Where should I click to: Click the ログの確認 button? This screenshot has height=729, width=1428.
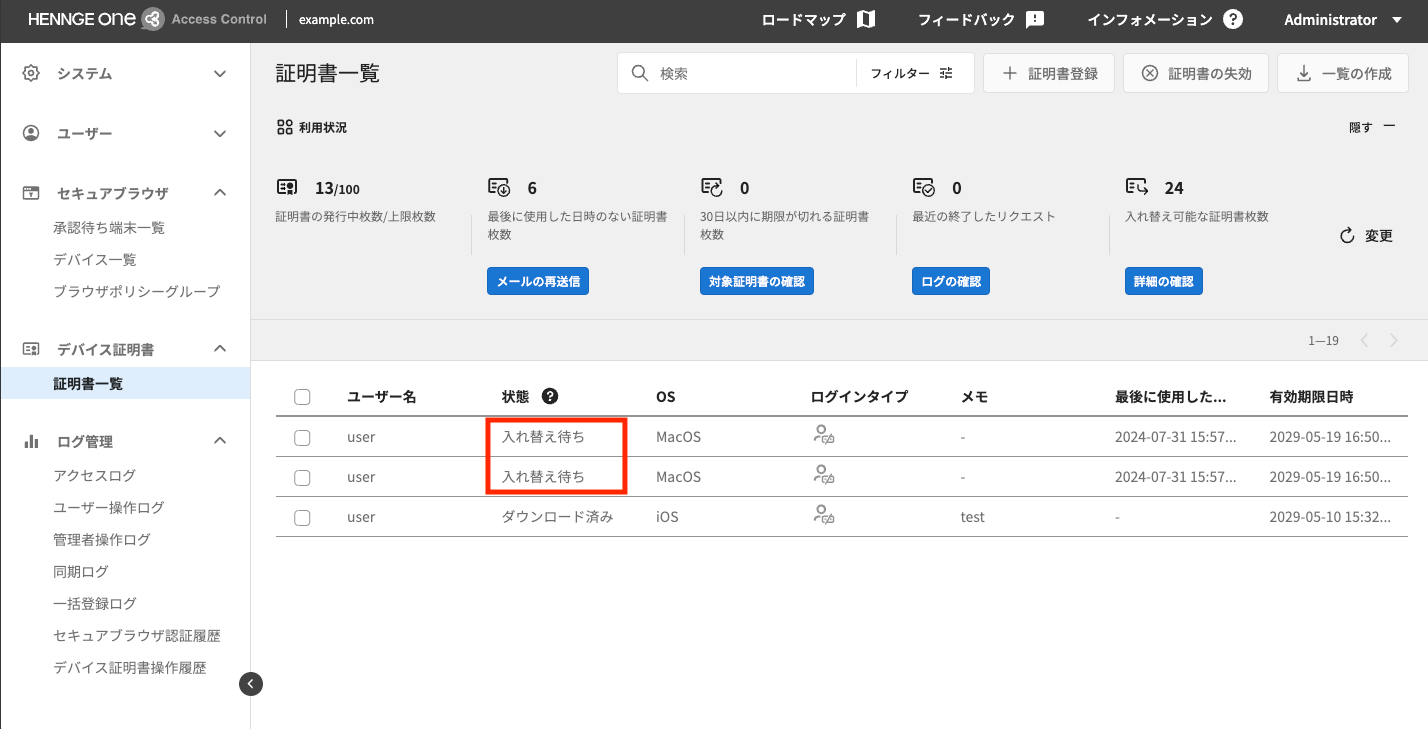[x=950, y=282]
